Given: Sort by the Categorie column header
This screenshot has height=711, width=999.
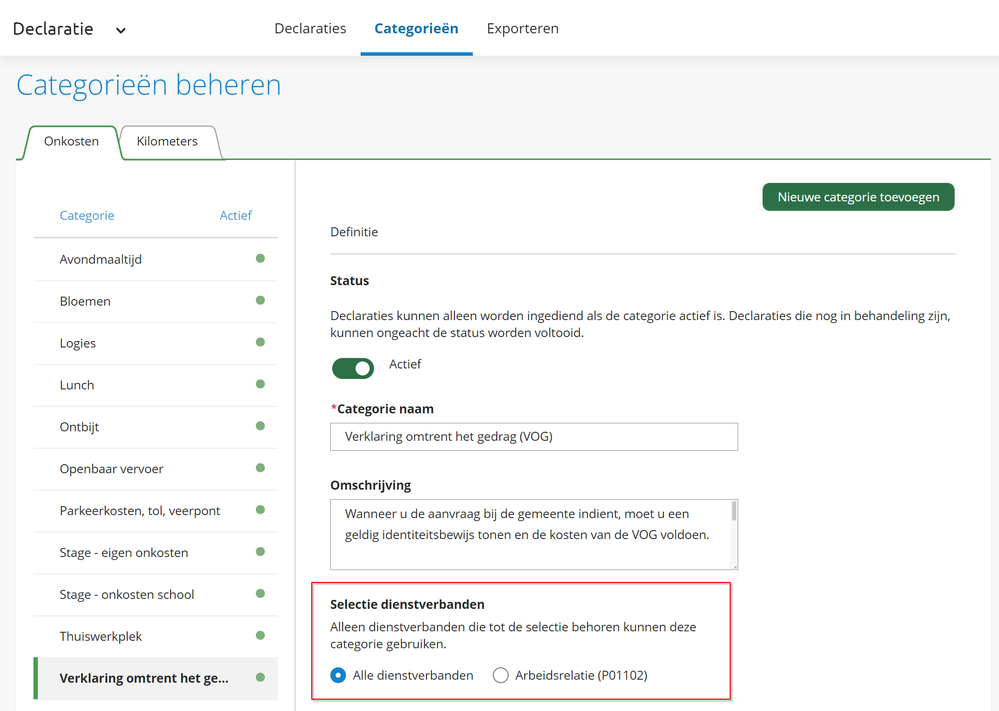Looking at the screenshot, I should point(87,215).
